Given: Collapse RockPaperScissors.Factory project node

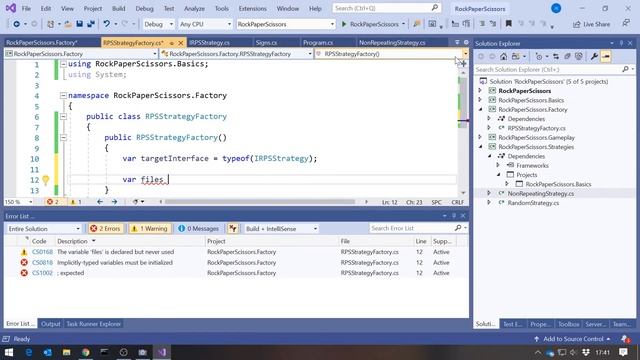Looking at the screenshot, I should point(480,109).
